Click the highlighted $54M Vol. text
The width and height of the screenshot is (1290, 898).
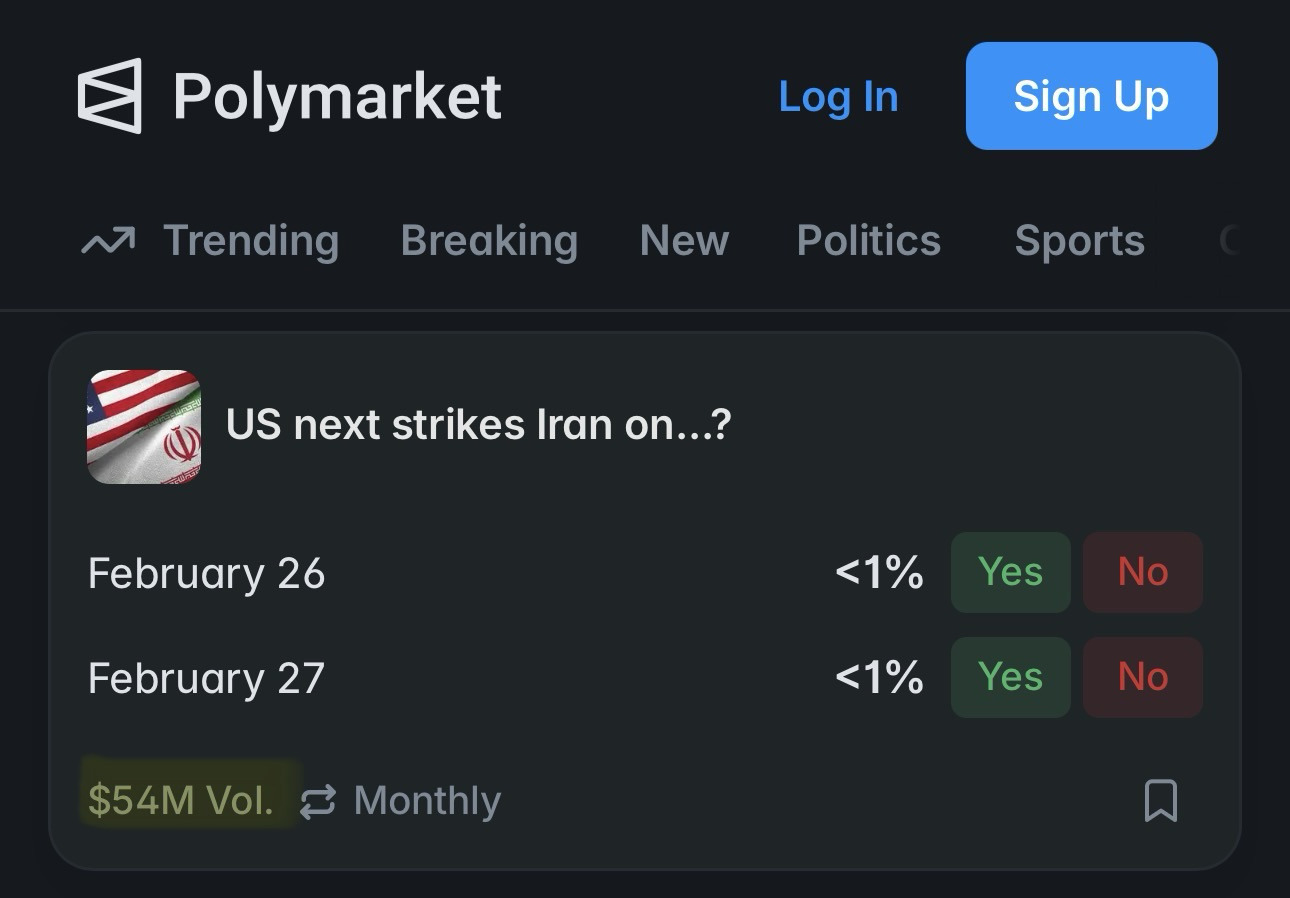tap(181, 801)
